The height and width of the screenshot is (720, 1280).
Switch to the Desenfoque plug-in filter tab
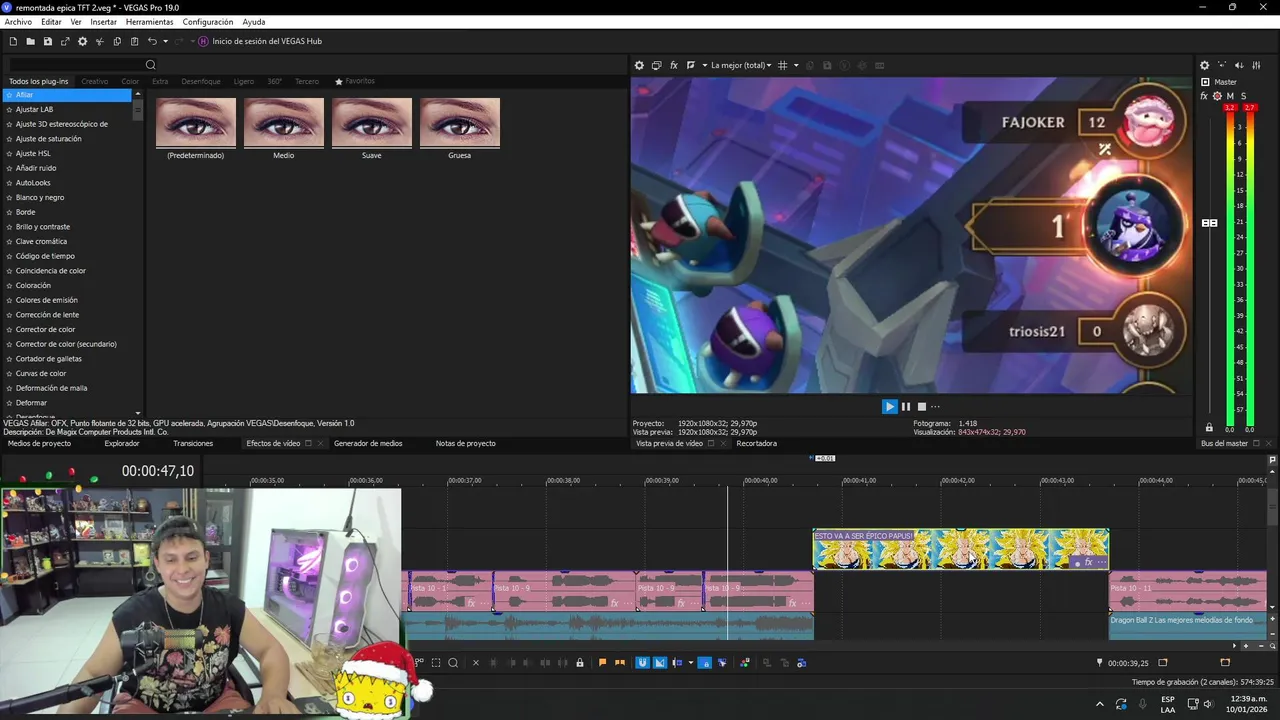(201, 81)
